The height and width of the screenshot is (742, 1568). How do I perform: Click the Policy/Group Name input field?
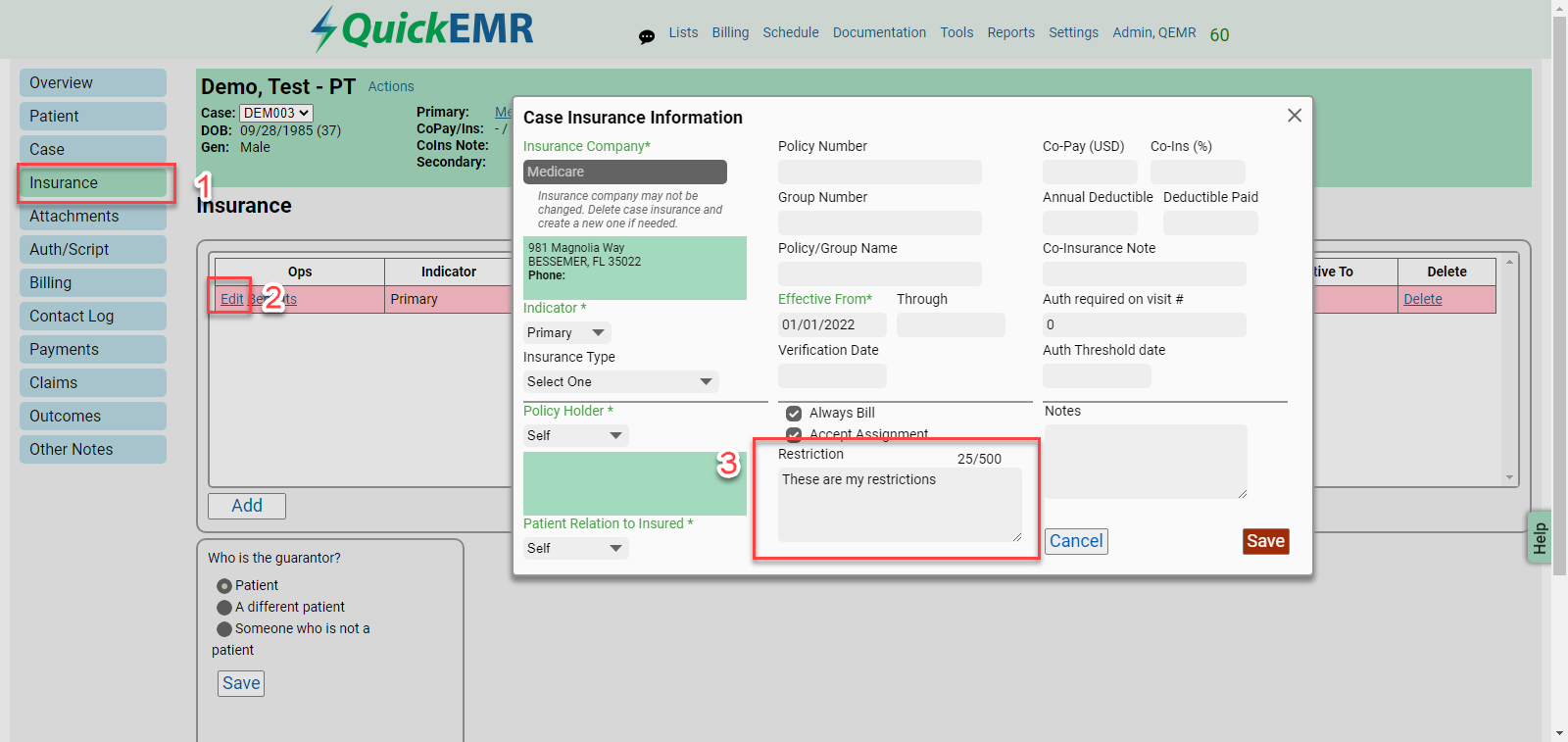880,274
